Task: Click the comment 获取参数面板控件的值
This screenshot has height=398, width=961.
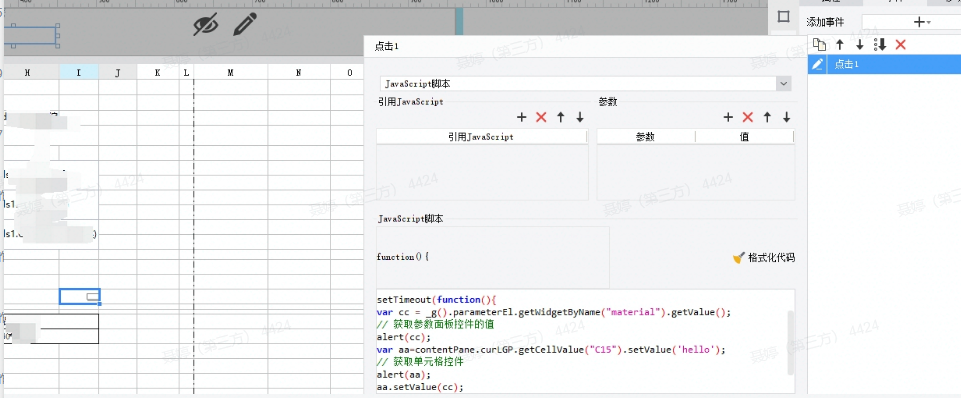Action: (435, 324)
